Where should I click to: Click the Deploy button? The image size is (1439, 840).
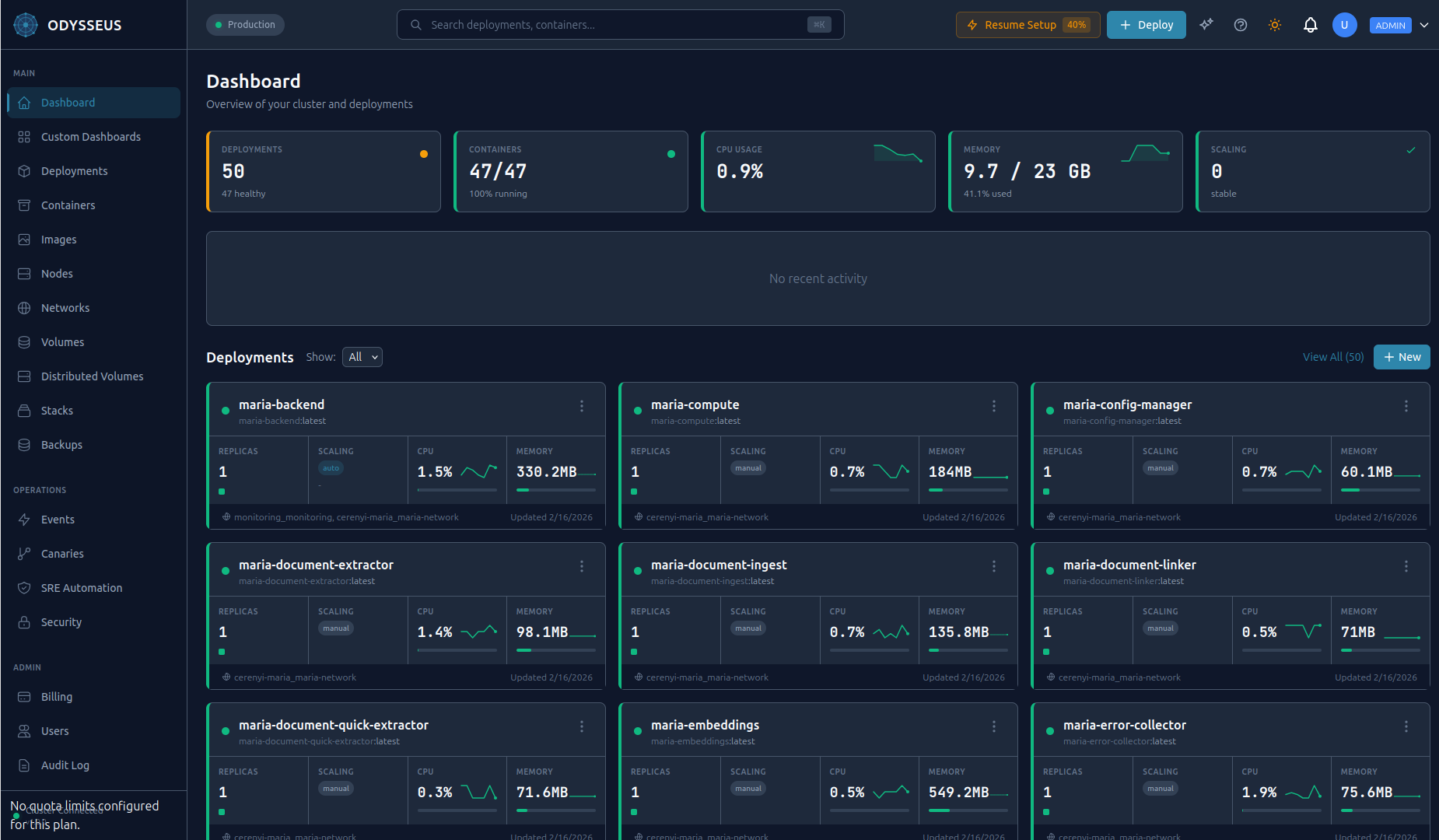(1146, 24)
